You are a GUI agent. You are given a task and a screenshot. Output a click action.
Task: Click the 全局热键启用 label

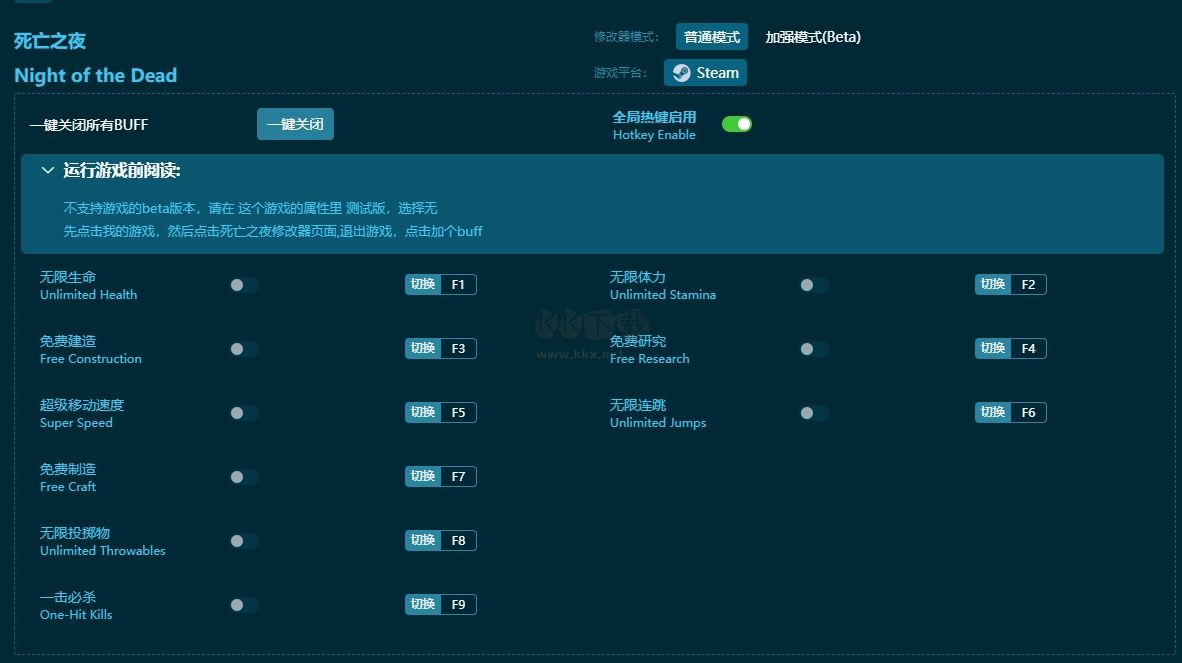tap(654, 117)
